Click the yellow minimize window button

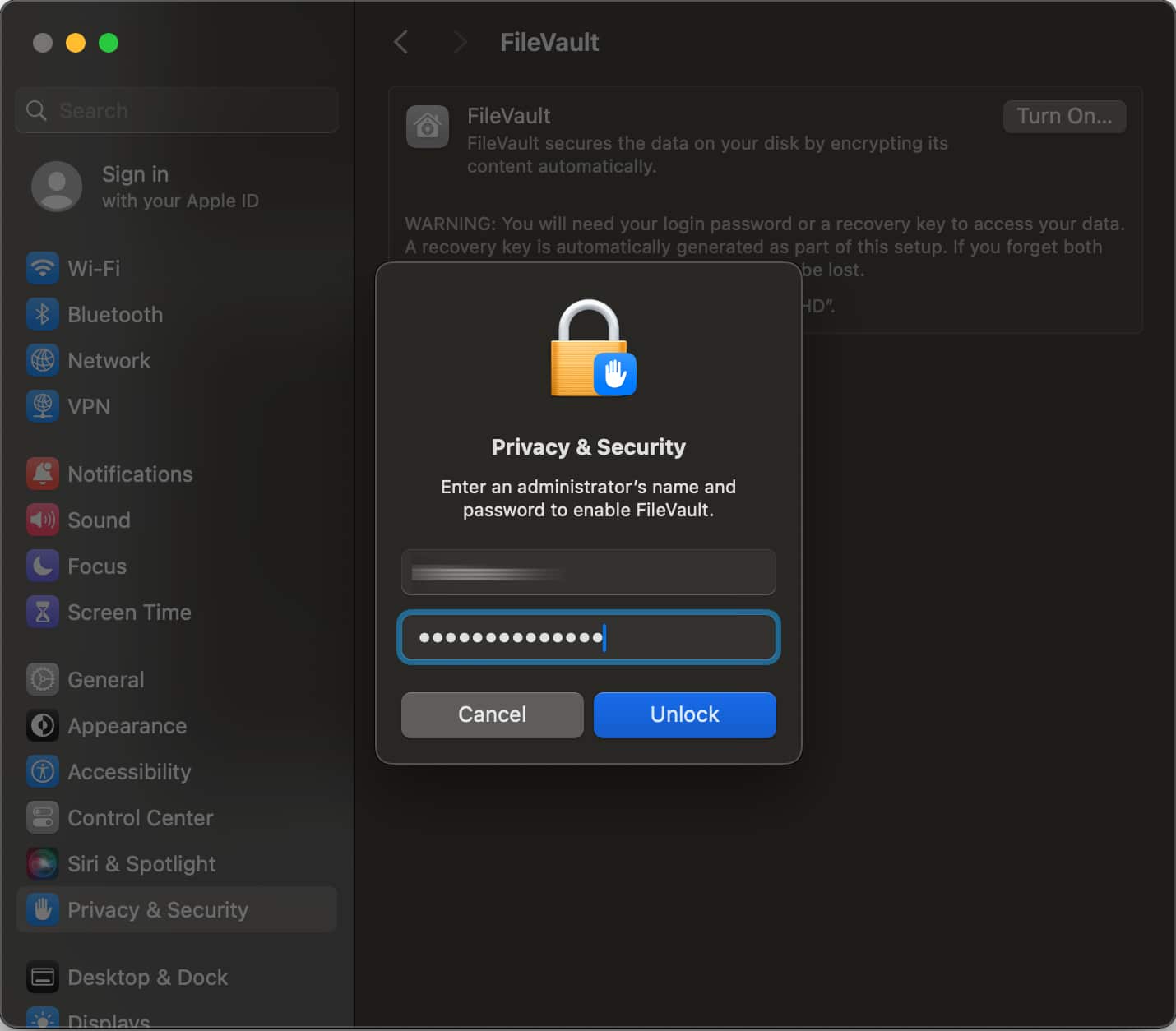pyautogui.click(x=76, y=43)
